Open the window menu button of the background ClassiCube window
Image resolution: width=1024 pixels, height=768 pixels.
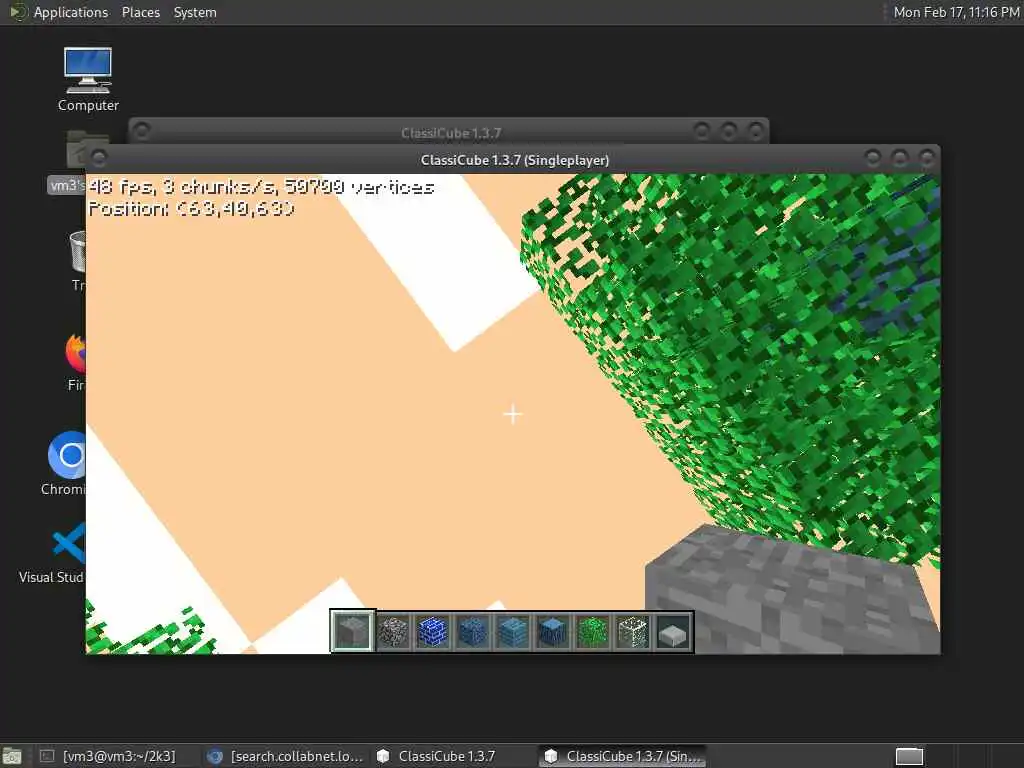[x=142, y=131]
